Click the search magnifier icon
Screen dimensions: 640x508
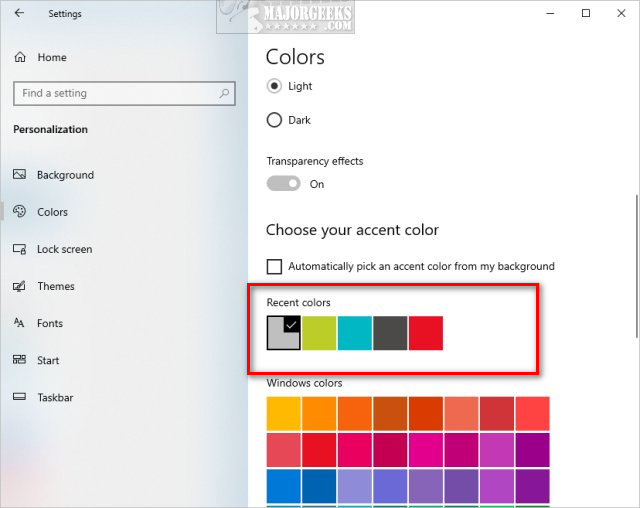pos(224,93)
